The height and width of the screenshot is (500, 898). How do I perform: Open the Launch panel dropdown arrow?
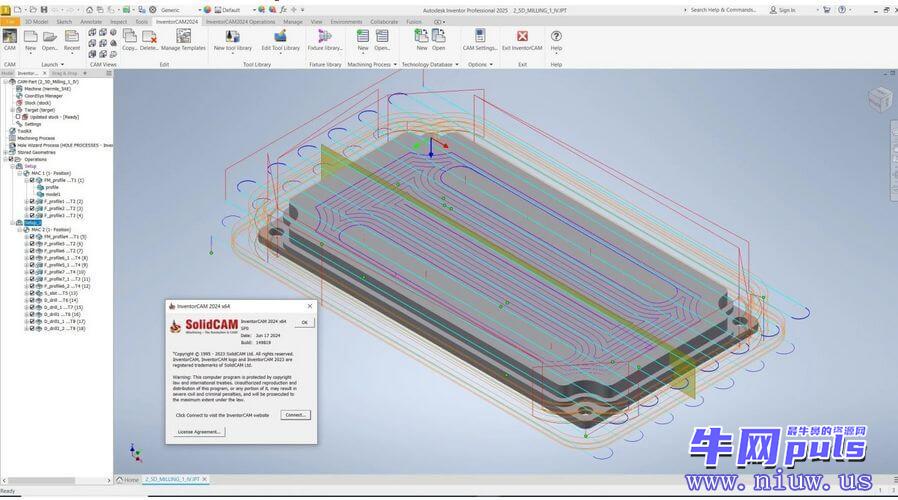(62, 65)
